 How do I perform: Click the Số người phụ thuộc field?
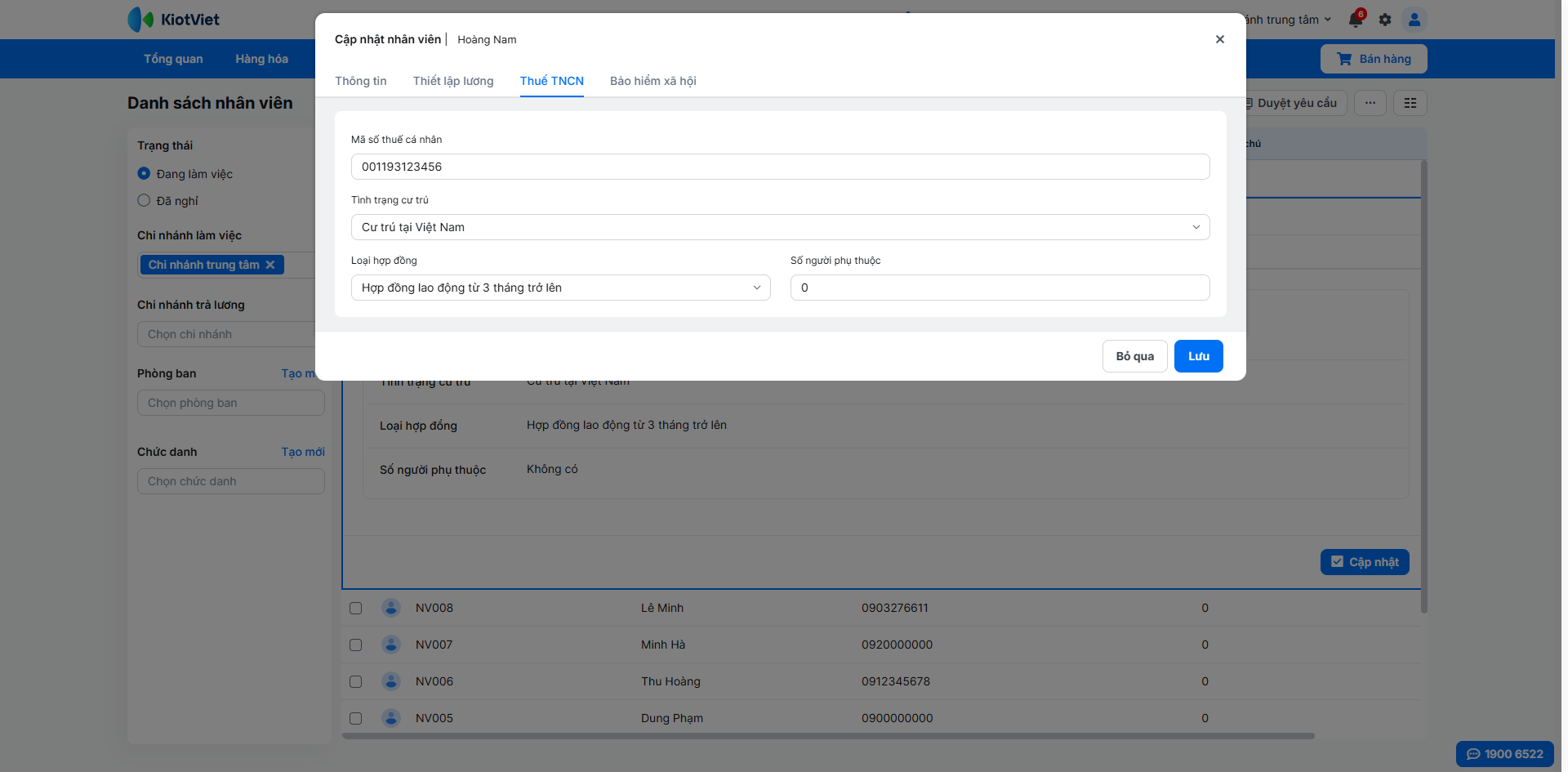pyautogui.click(x=1000, y=288)
